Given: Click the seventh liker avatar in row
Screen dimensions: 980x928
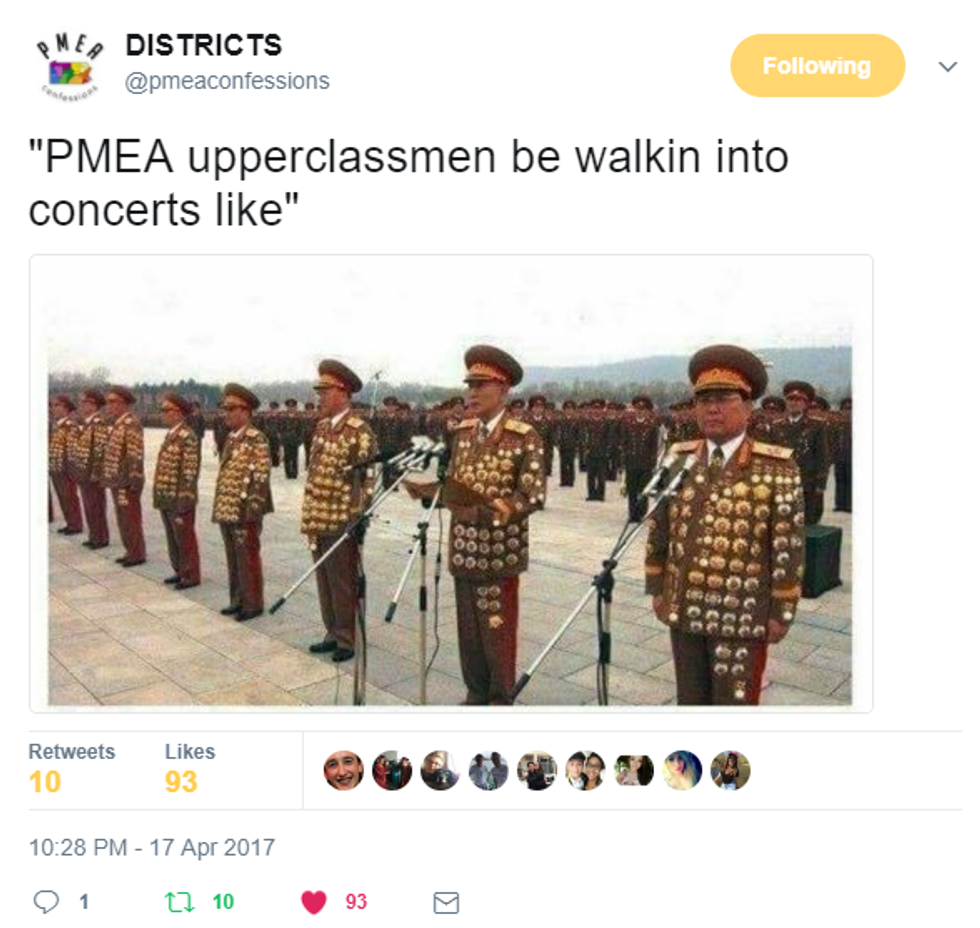Looking at the screenshot, I should click(x=634, y=770).
